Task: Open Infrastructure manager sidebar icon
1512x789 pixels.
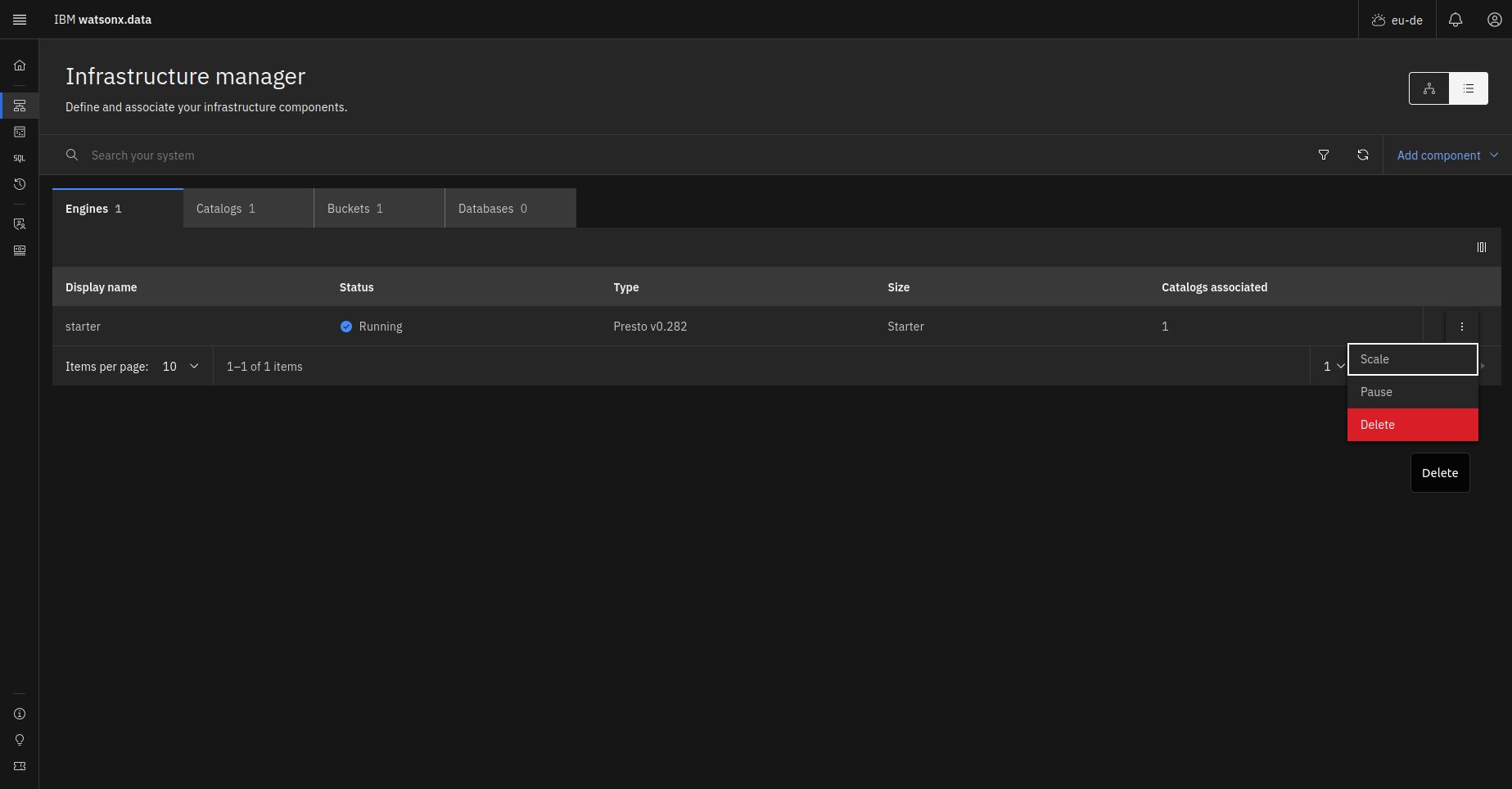Action: 20,106
